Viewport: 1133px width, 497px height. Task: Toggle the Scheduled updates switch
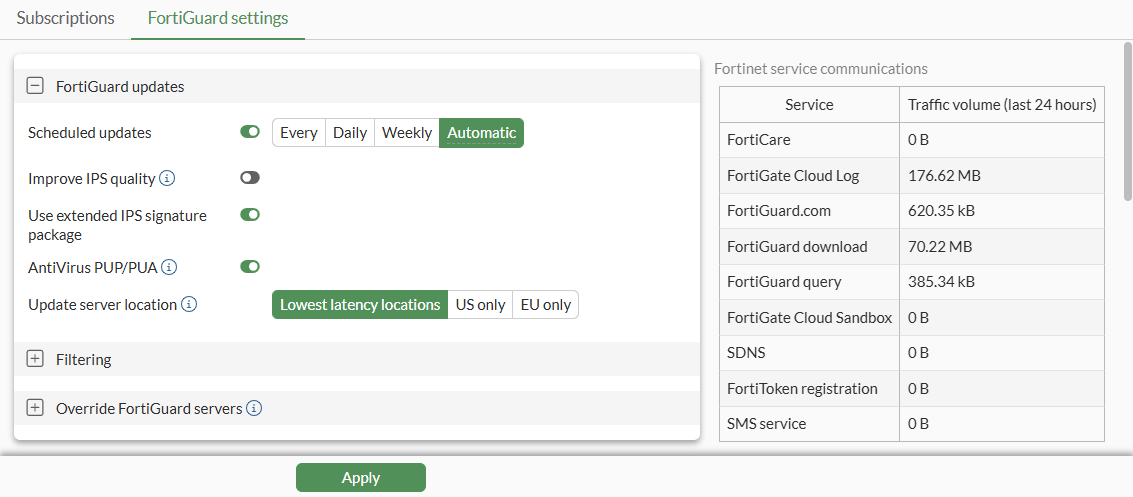[x=250, y=132]
